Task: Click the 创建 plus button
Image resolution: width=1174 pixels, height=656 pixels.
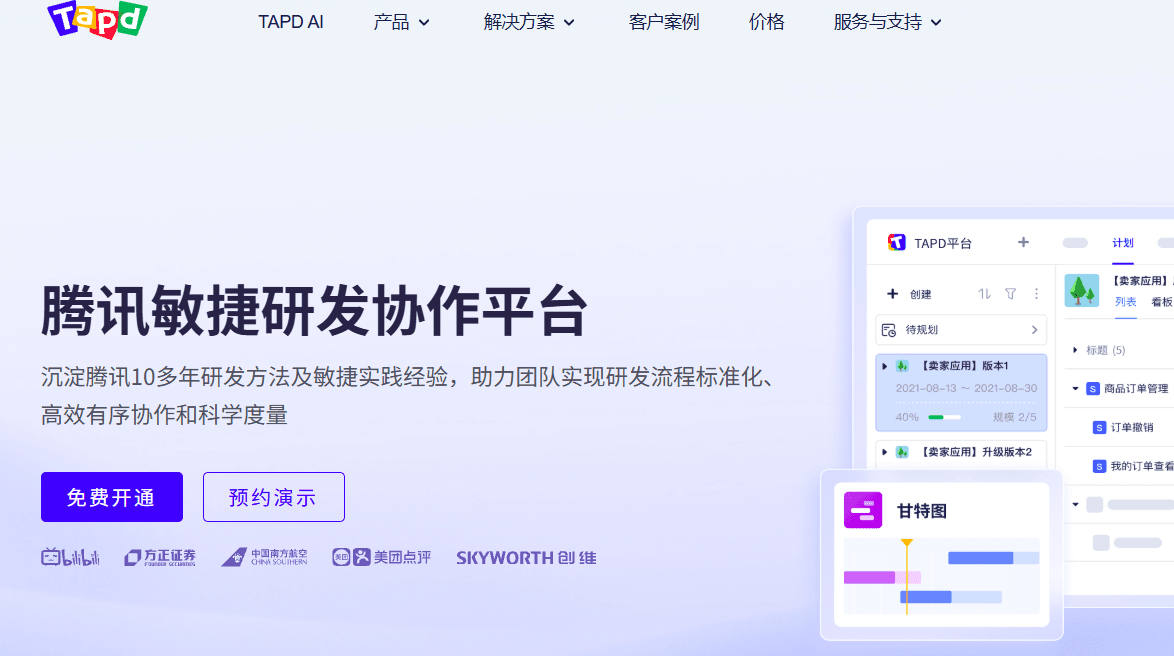Action: pyautogui.click(x=892, y=294)
